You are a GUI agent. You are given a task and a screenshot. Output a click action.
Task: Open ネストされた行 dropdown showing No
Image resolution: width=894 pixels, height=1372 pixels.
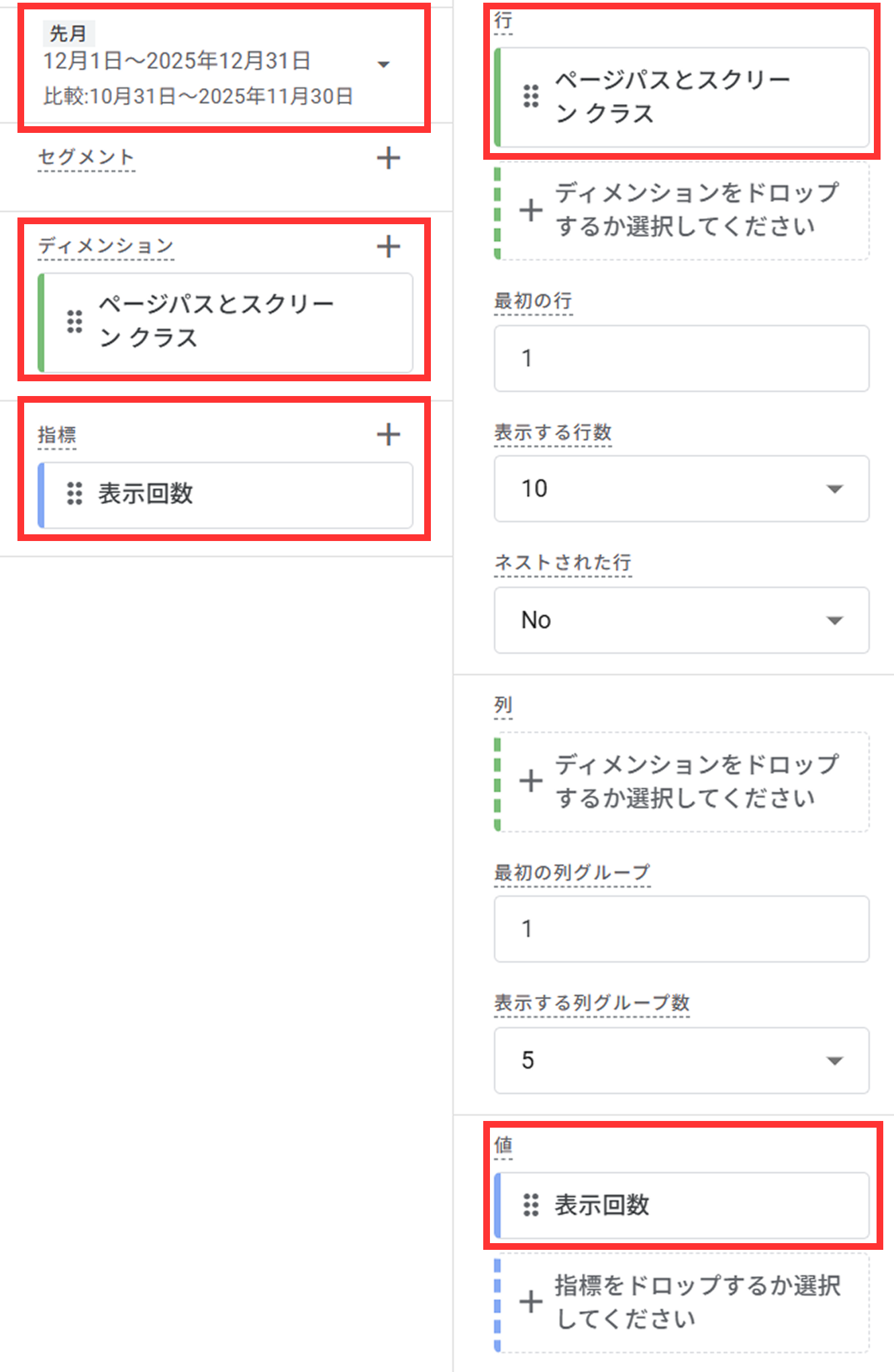point(834,620)
